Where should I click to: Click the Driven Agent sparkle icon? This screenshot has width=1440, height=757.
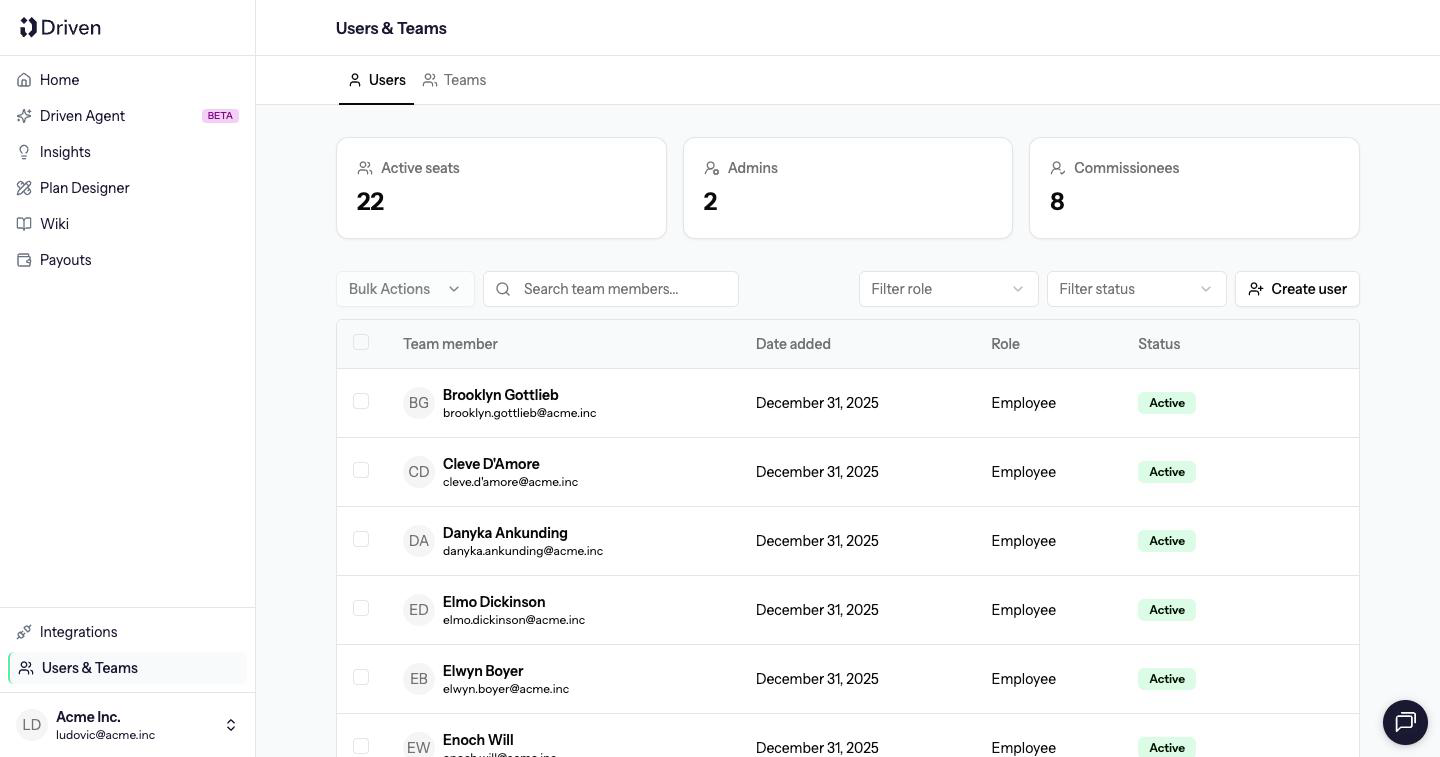24,116
